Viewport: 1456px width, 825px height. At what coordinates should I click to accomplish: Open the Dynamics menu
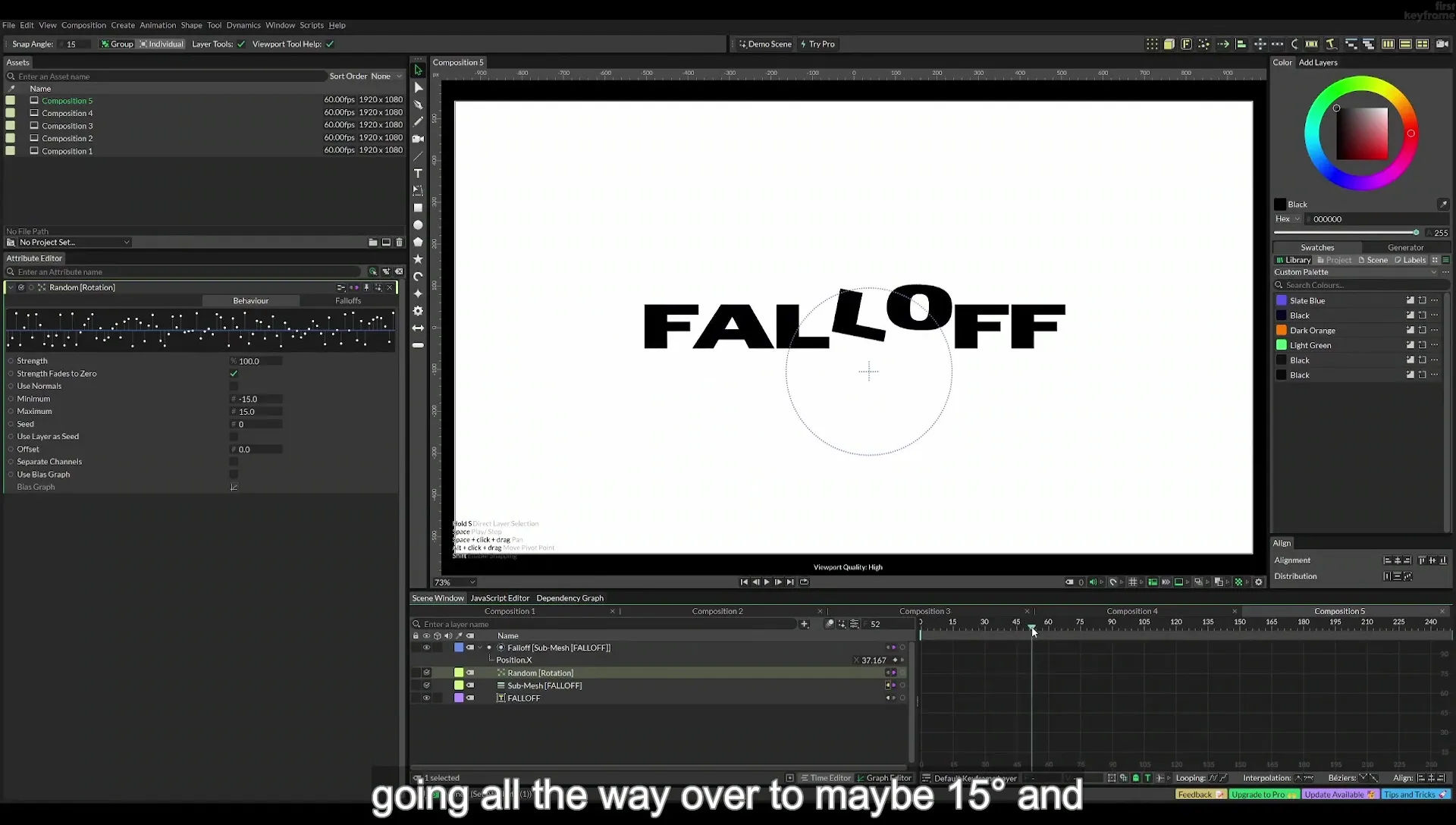pos(243,25)
